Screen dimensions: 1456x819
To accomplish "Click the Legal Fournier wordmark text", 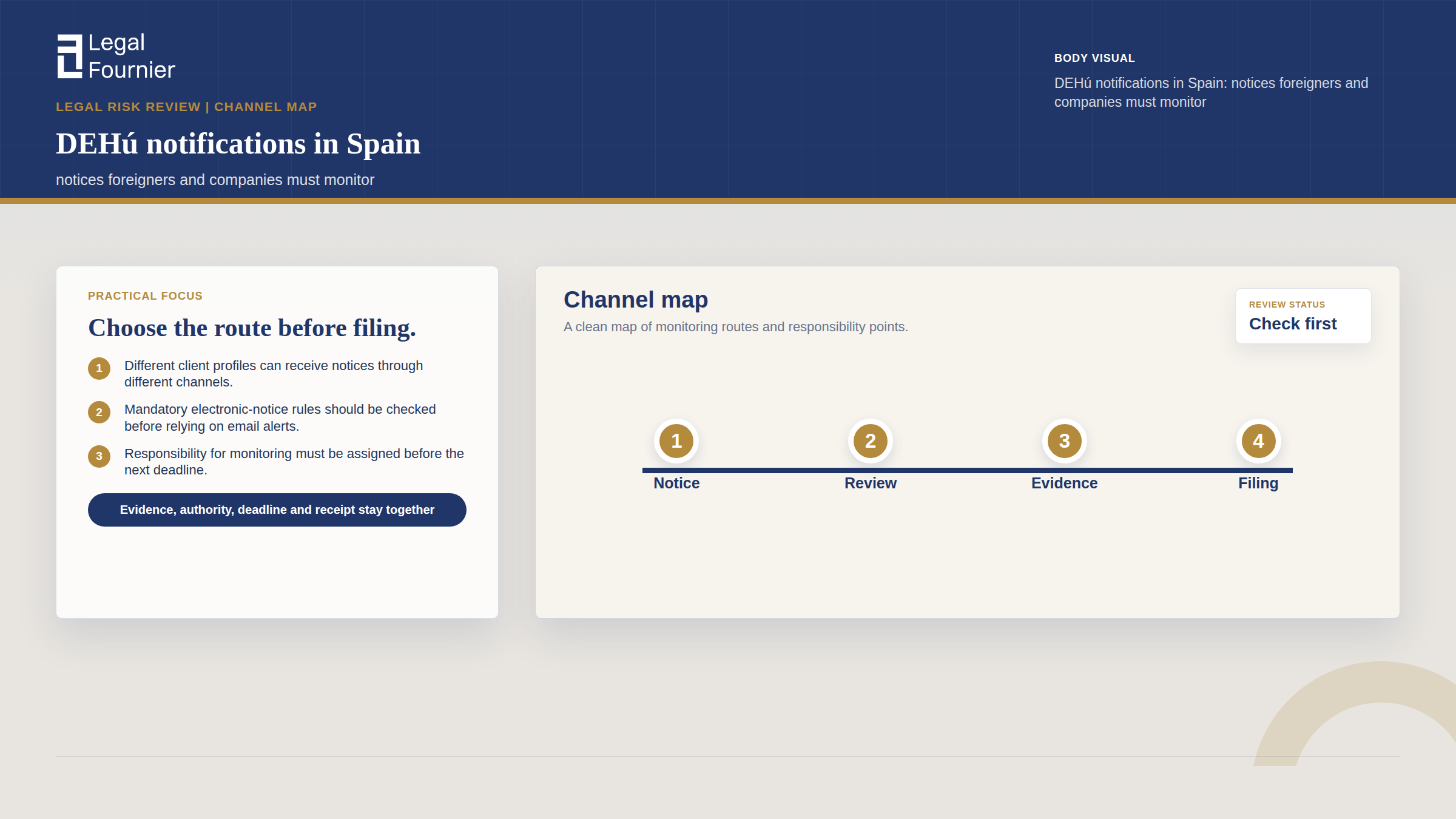I will [131, 56].
